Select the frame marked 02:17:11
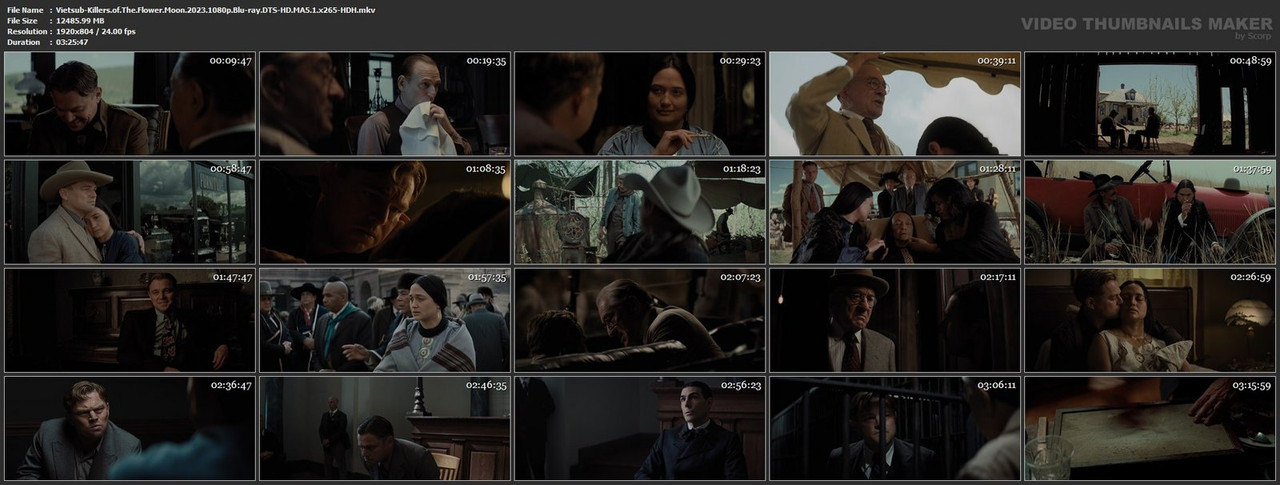Viewport: 1280px width, 485px height. (x=895, y=320)
